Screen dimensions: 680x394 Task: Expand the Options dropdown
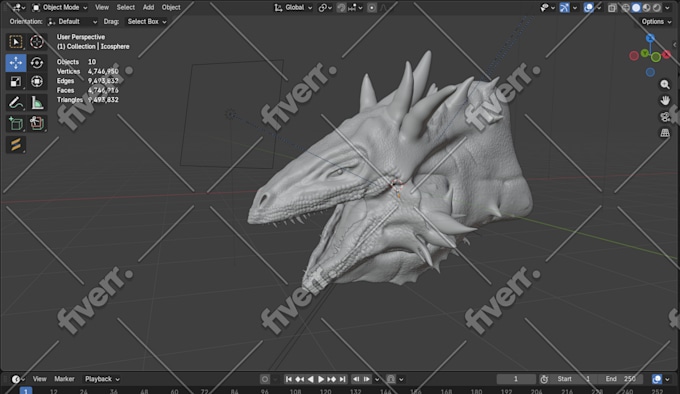(x=656, y=22)
